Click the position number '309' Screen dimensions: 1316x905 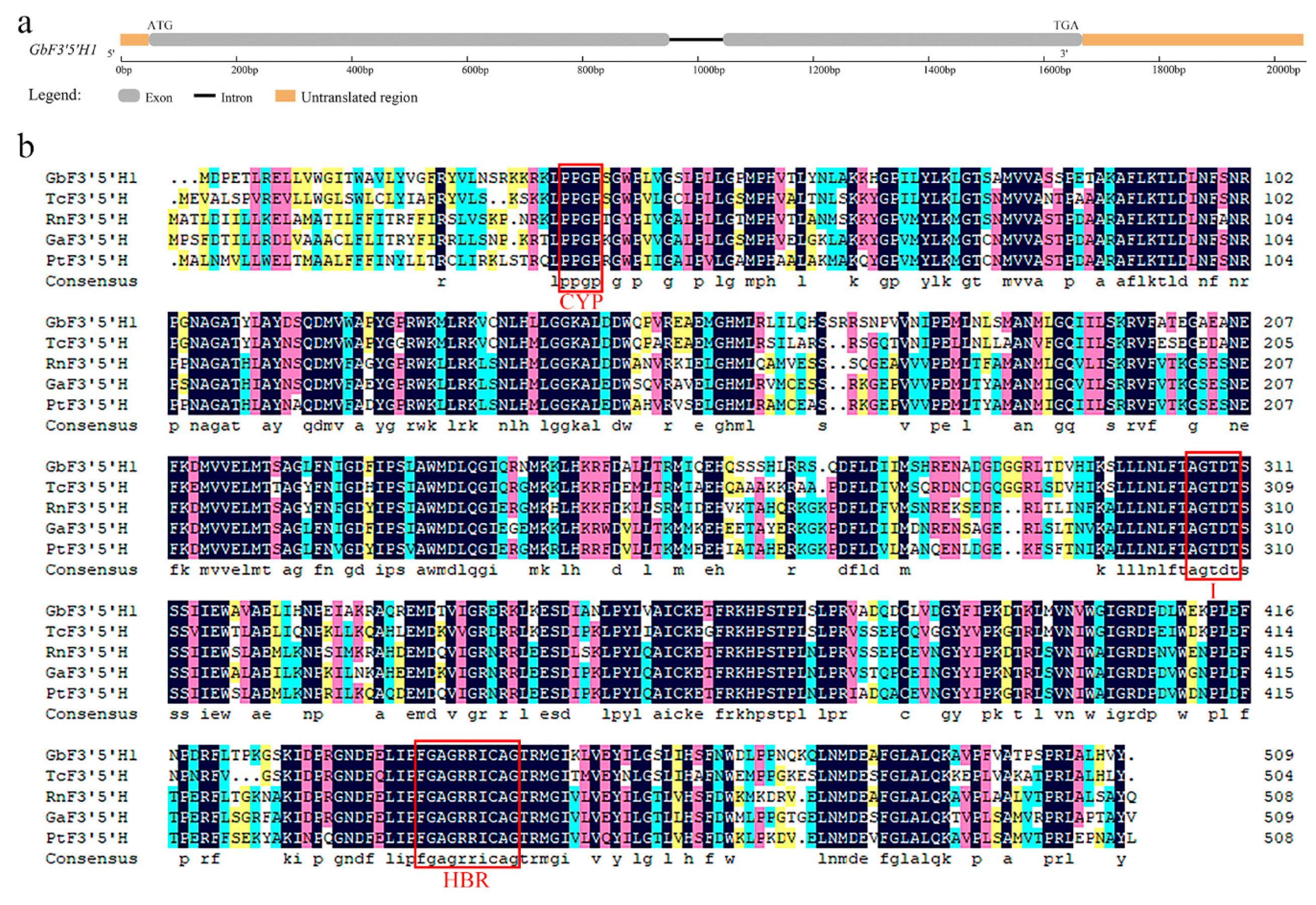(1278, 488)
